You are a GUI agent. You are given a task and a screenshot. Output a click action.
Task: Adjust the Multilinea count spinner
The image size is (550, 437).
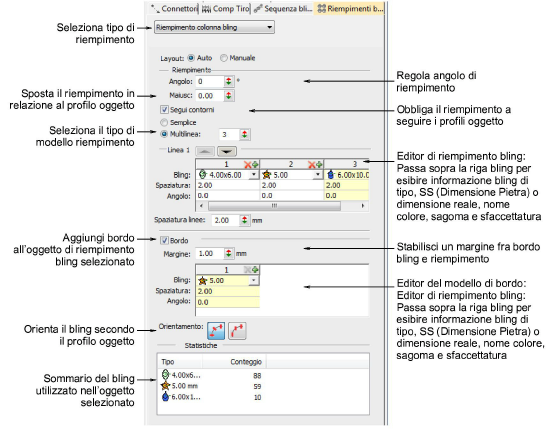tap(244, 134)
